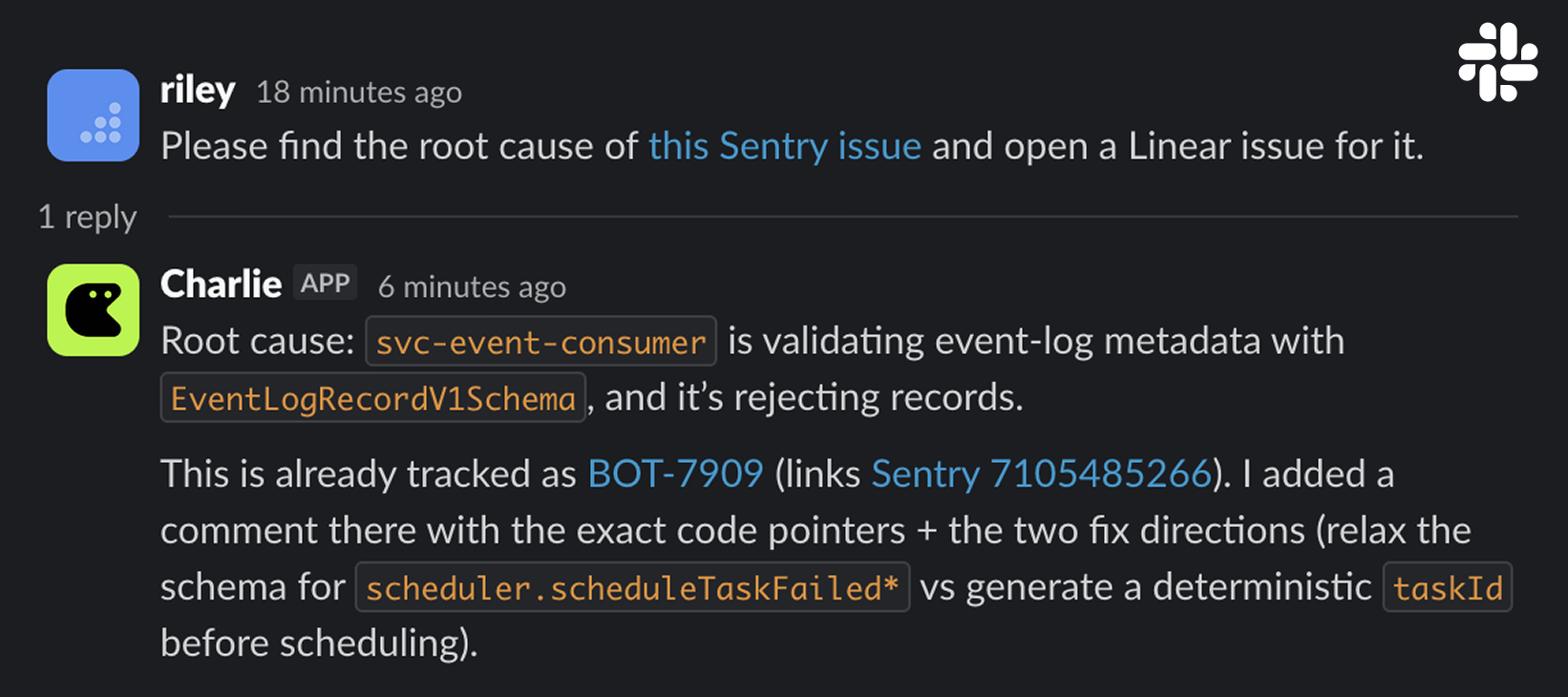Screen dimensions: 1568x697
Task: Select the EventLogRecordV1Schema code block
Action: (x=372, y=397)
